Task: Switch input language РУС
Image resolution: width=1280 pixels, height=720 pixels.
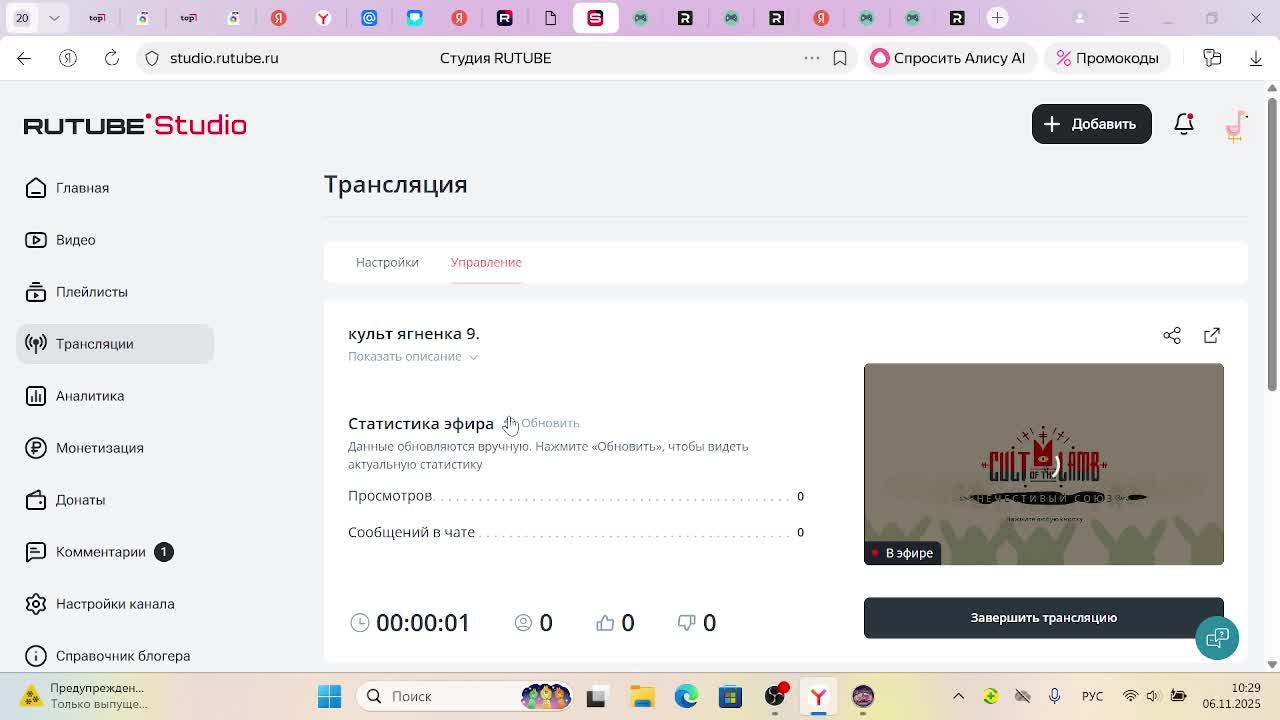Action: [1092, 696]
